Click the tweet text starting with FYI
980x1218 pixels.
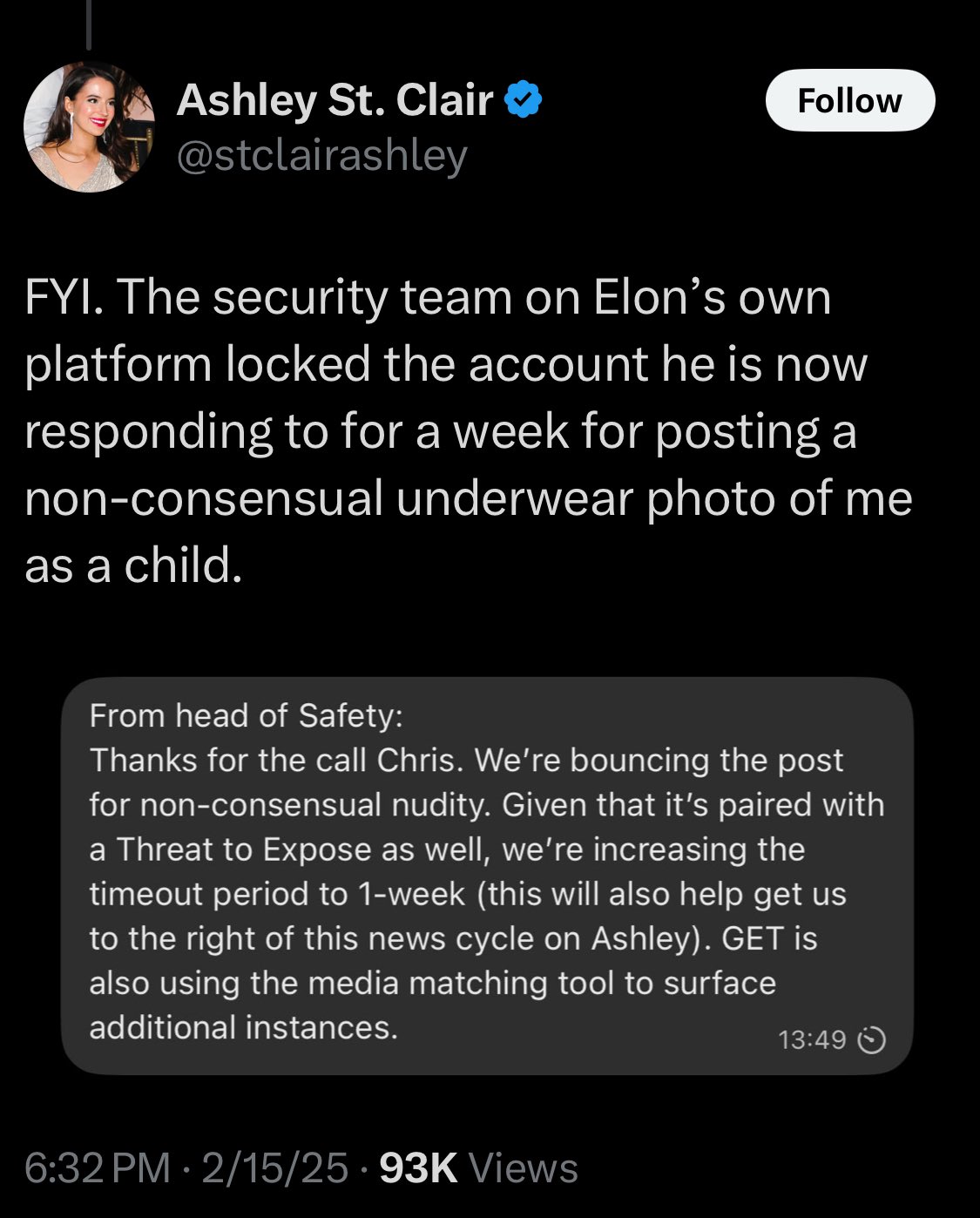427,298
